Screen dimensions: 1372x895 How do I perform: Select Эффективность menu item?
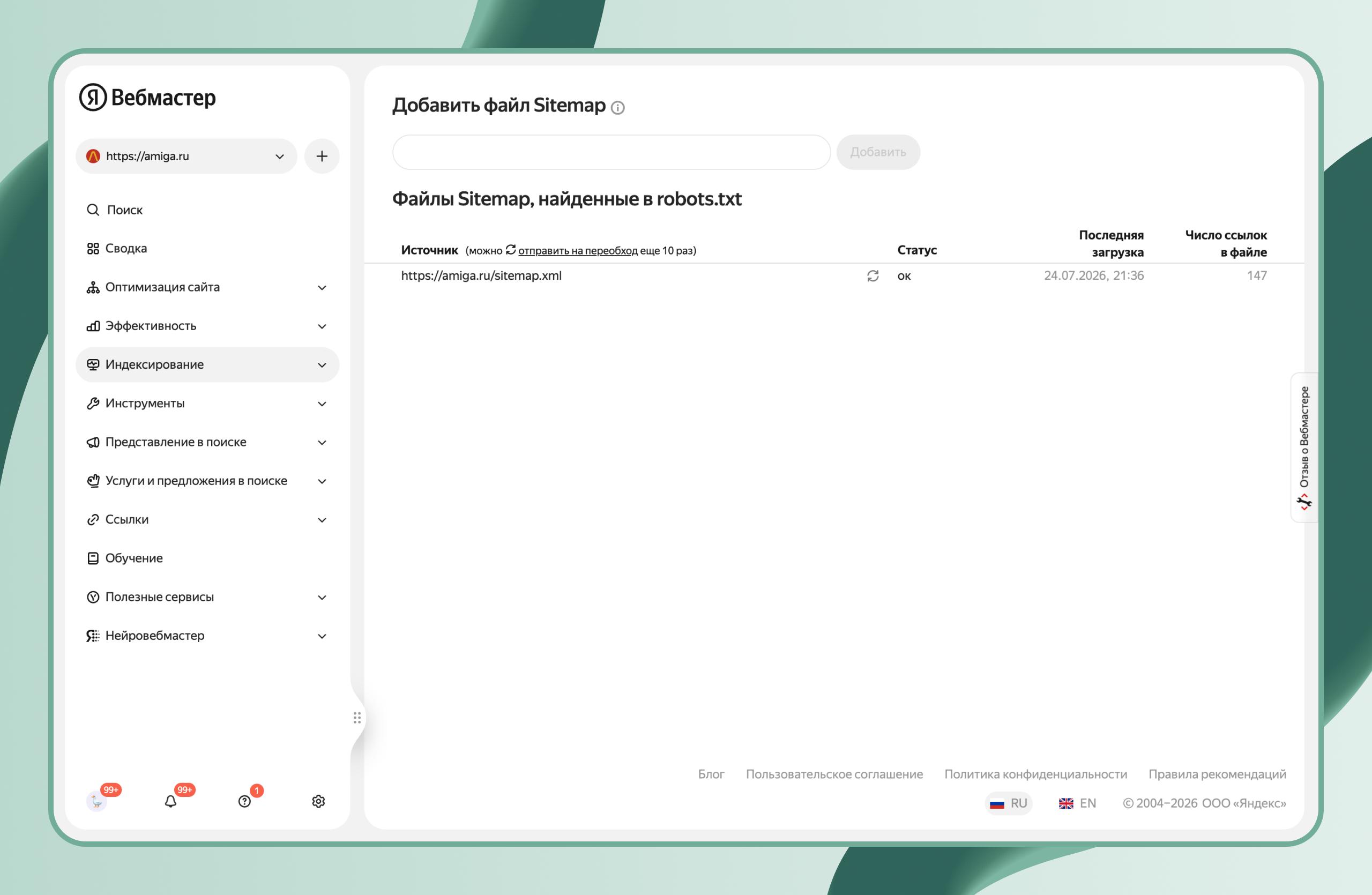pos(207,326)
